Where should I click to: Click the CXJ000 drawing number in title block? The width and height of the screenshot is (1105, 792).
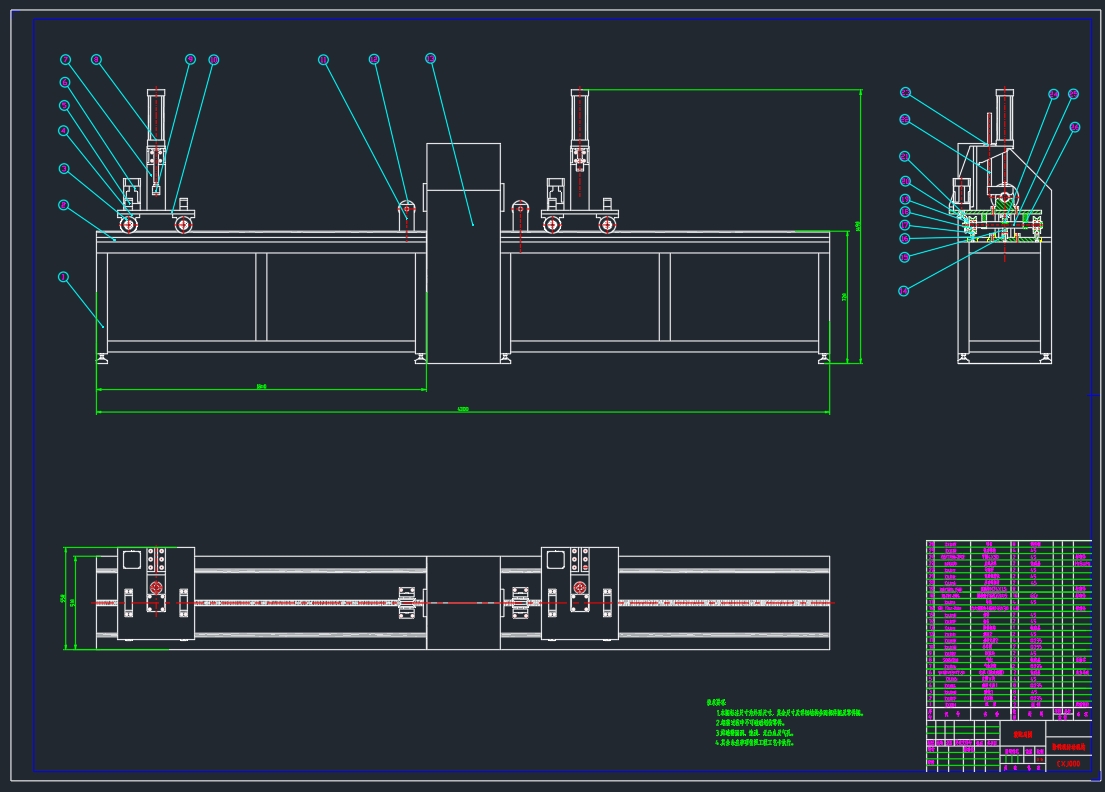[x=1068, y=764]
